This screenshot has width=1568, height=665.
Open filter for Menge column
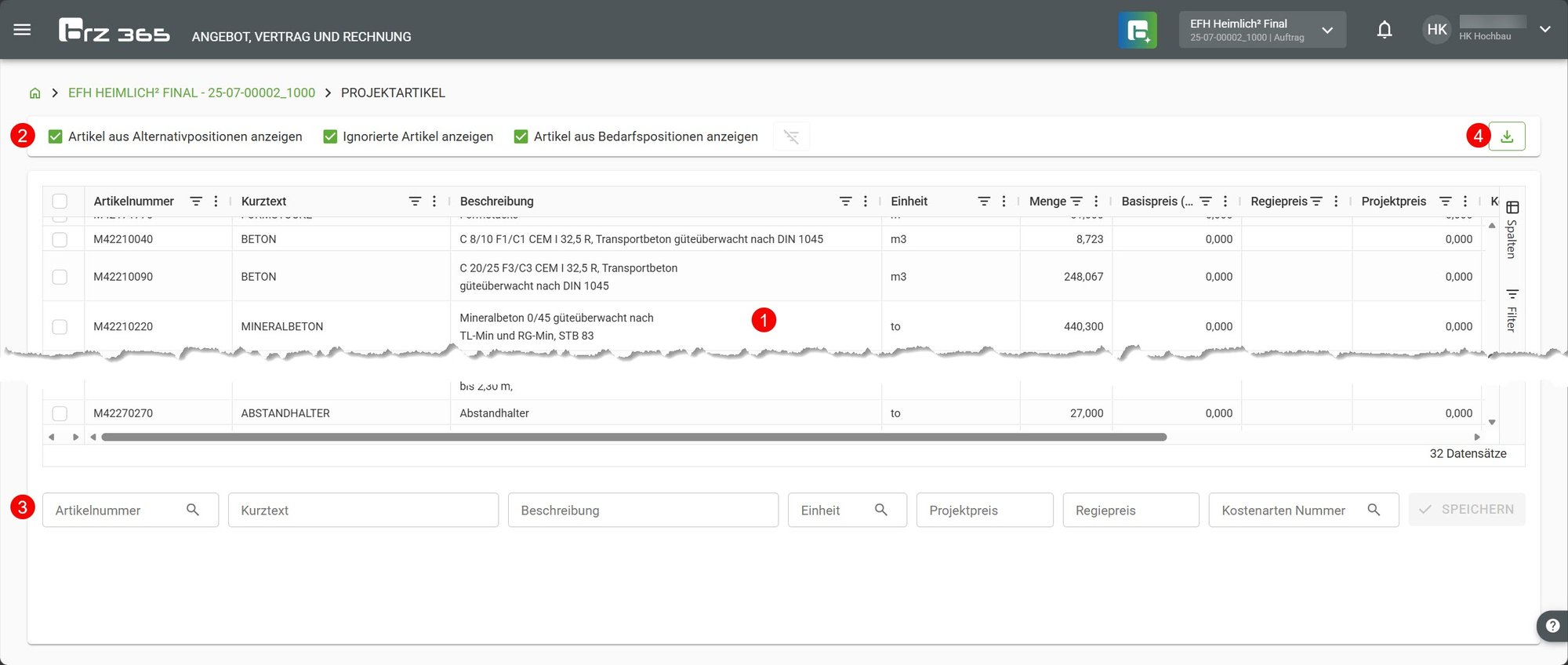1076,202
